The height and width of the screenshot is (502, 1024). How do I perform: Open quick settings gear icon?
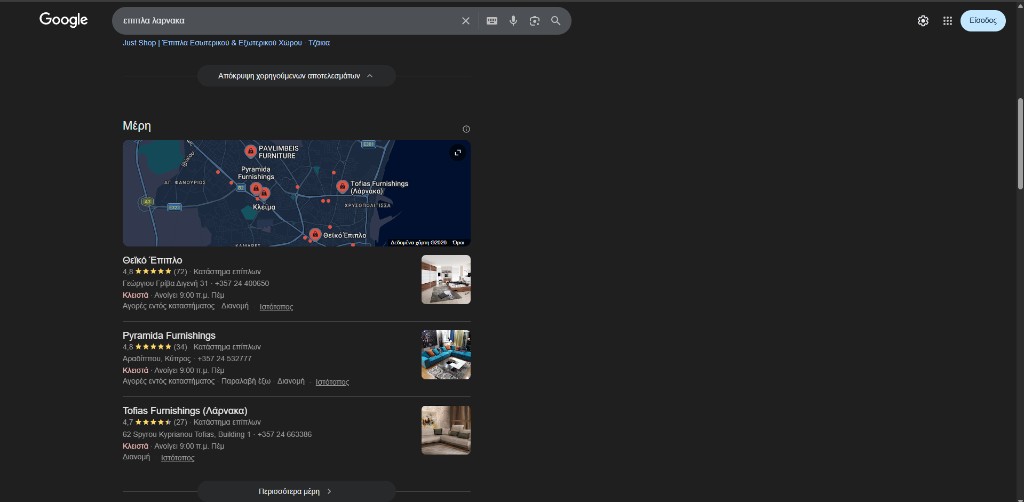[923, 21]
